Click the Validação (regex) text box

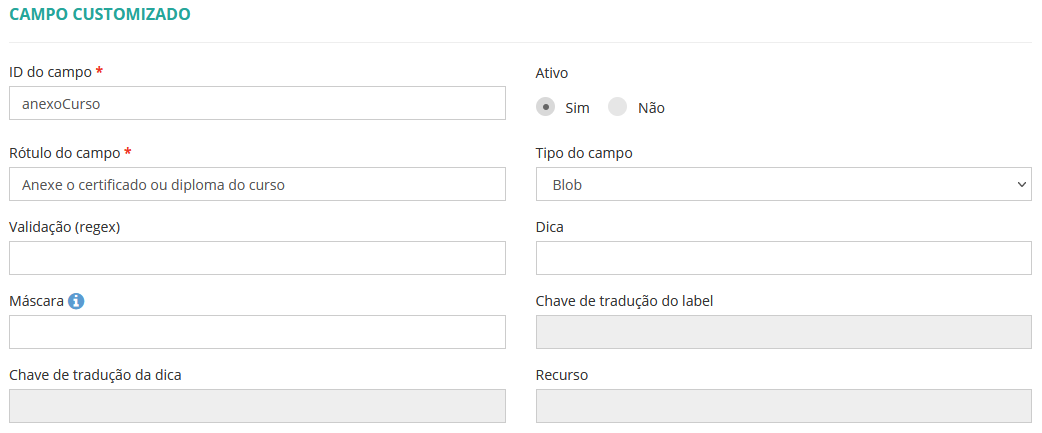tap(257, 258)
